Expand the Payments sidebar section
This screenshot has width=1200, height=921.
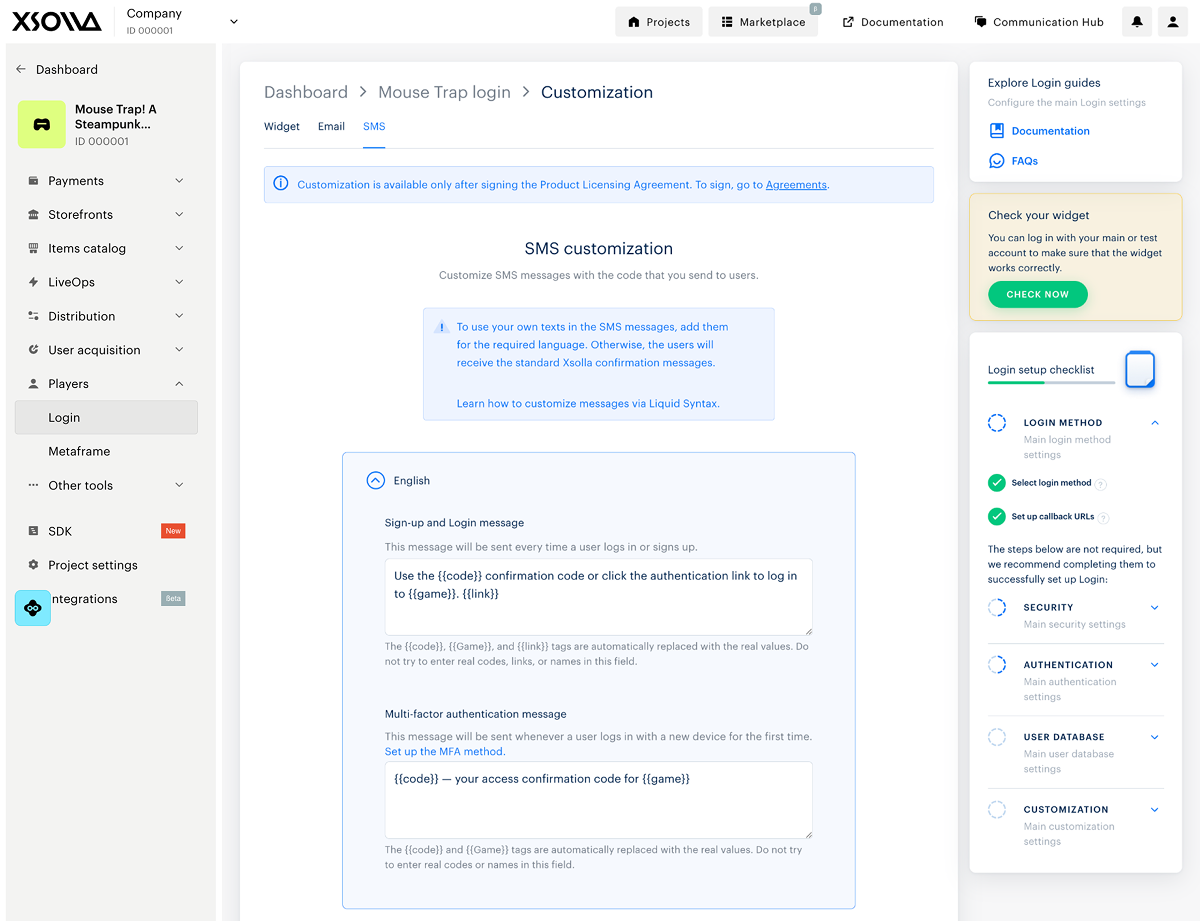click(x=179, y=181)
